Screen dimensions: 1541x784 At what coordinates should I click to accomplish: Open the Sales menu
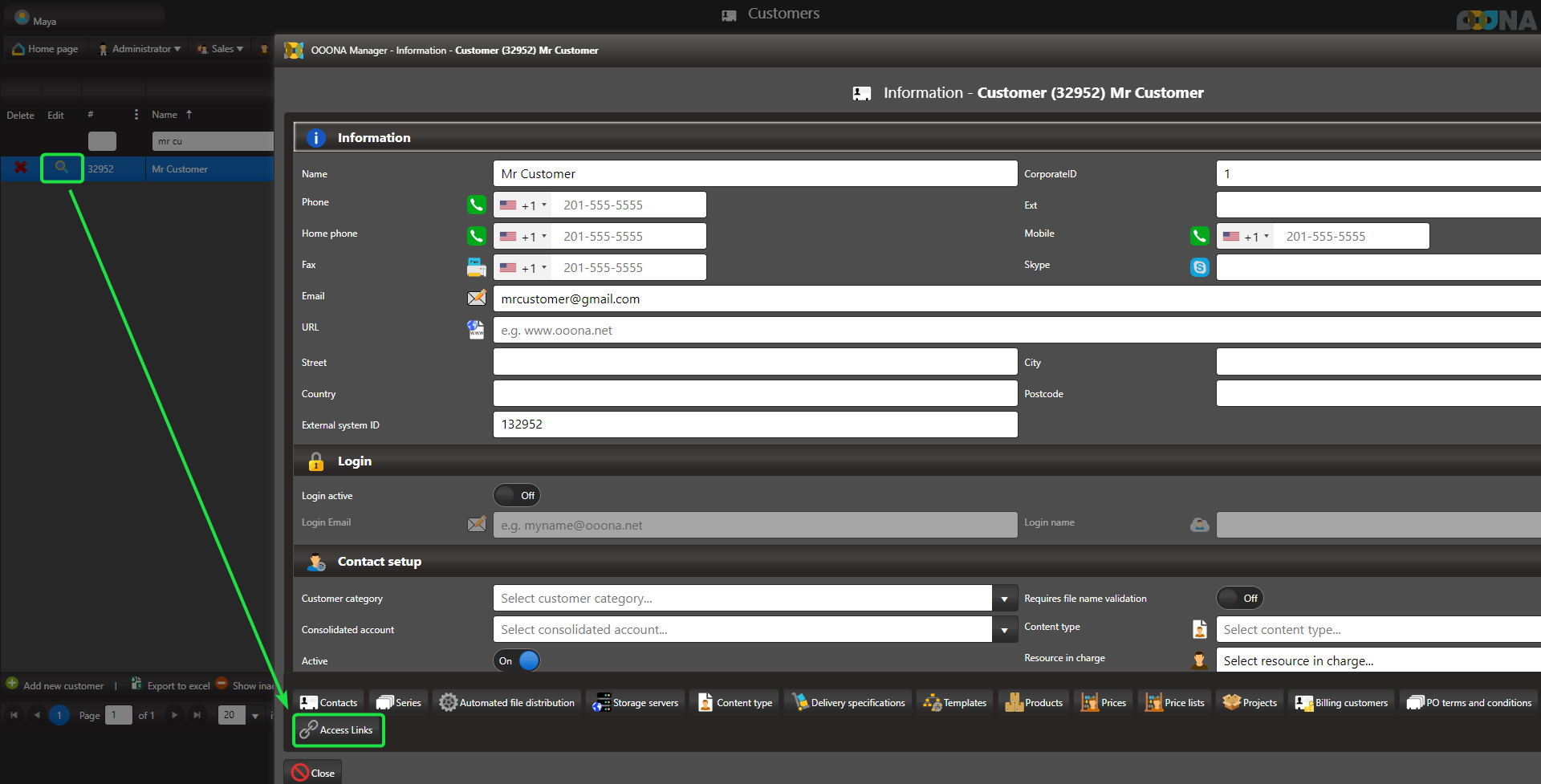coord(221,49)
